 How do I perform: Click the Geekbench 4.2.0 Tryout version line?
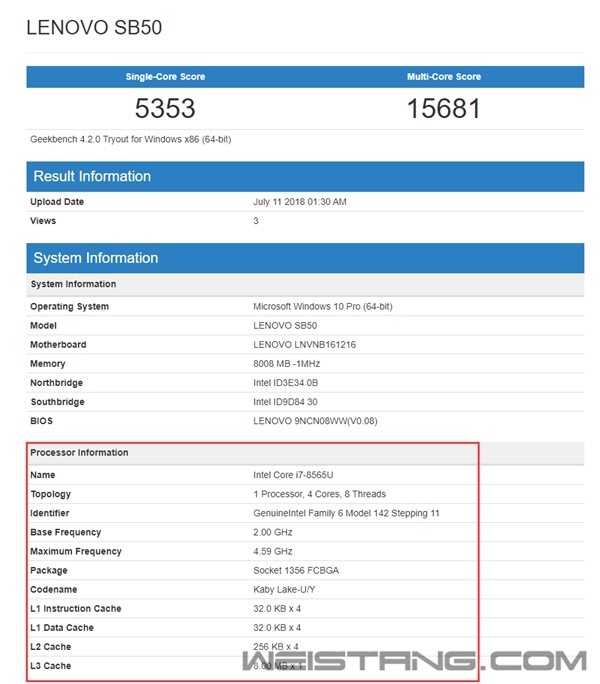(x=130, y=139)
